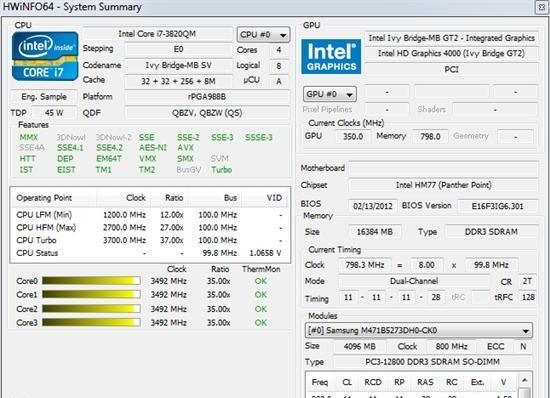The height and width of the screenshot is (398, 550).
Task: Click the Intel Core i7 logo badge
Action: [x=45, y=56]
